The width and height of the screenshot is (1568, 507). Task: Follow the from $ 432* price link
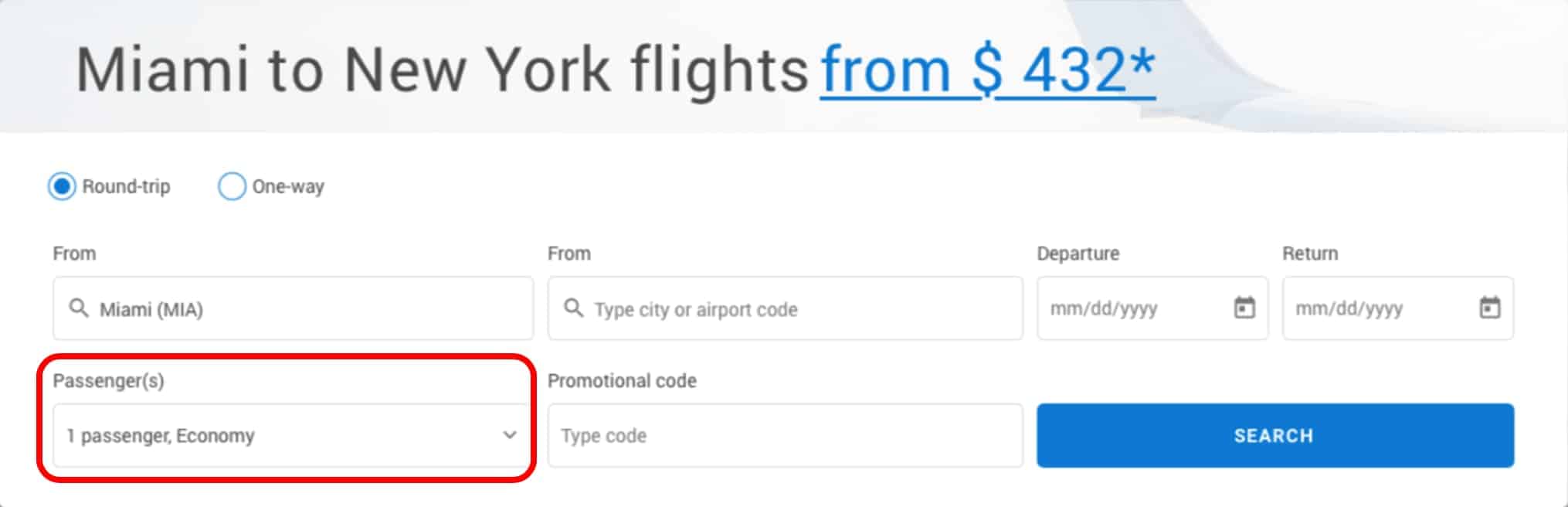(x=988, y=70)
